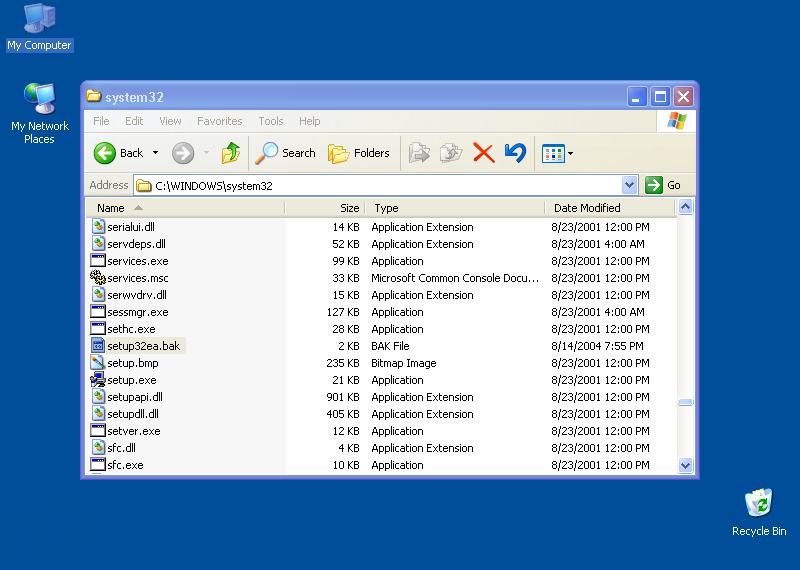800x570 pixels.
Task: Select the setup.bmp bitmap icon
Action: click(x=98, y=363)
